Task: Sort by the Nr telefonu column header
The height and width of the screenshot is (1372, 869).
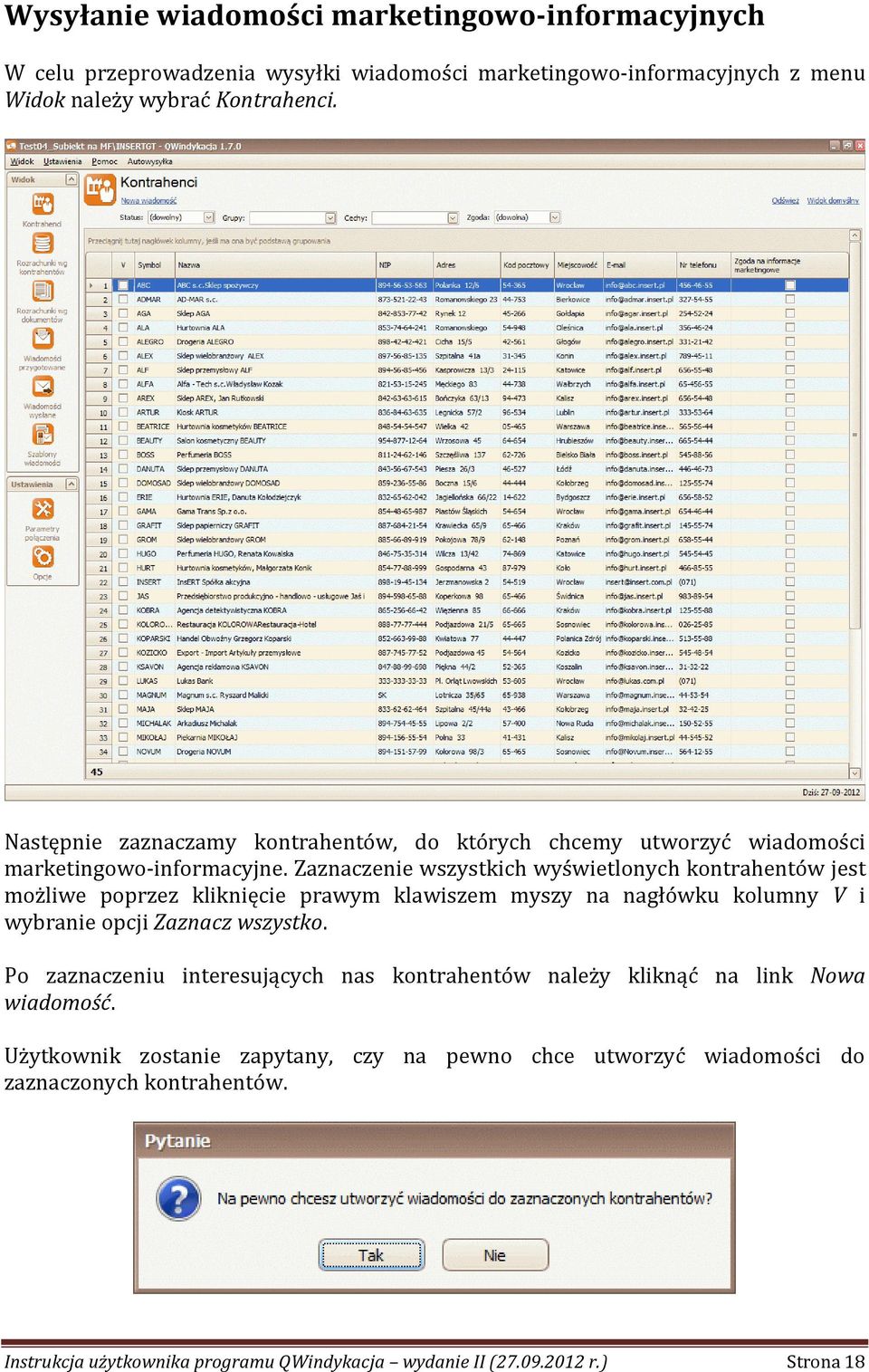Action: [x=703, y=265]
